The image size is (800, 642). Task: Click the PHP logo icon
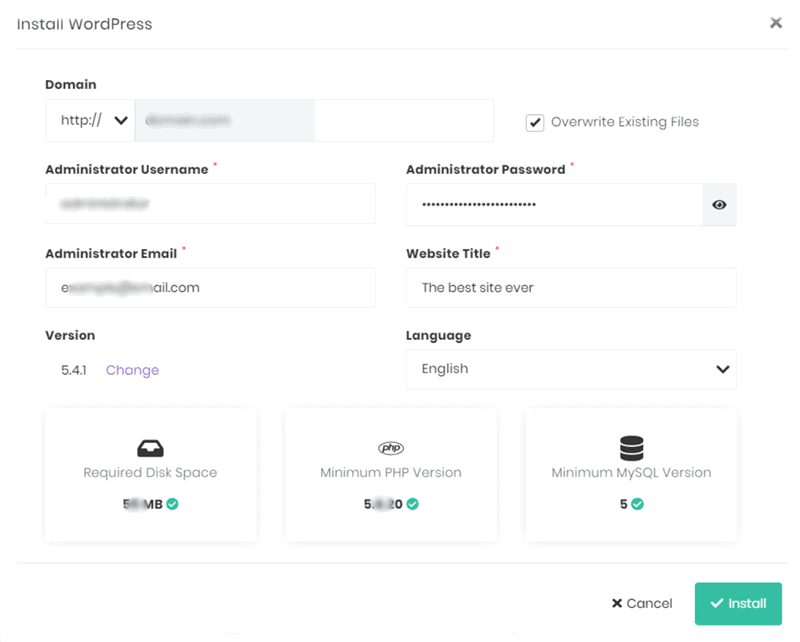(391, 448)
